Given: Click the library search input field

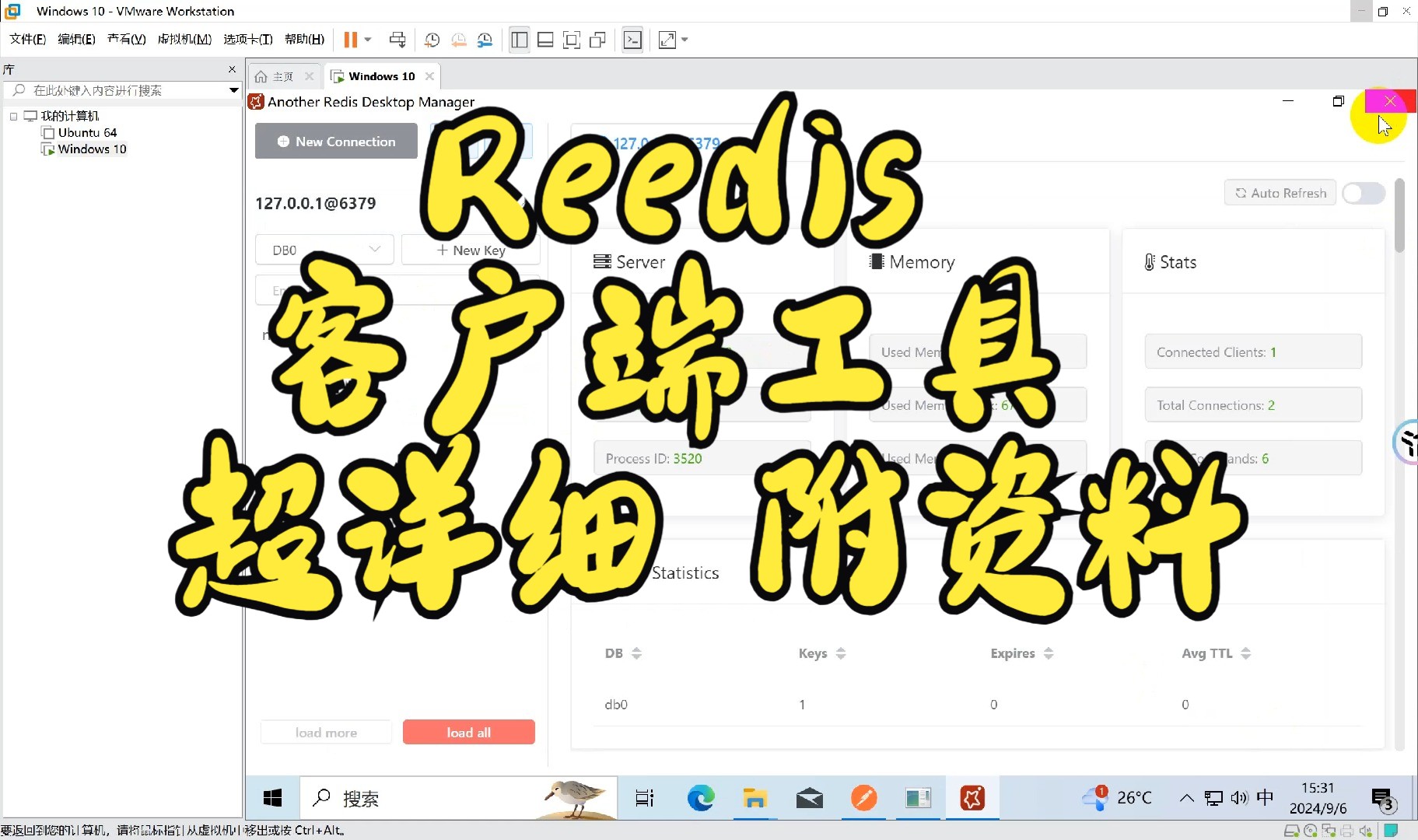Looking at the screenshot, I should pyautogui.click(x=124, y=90).
